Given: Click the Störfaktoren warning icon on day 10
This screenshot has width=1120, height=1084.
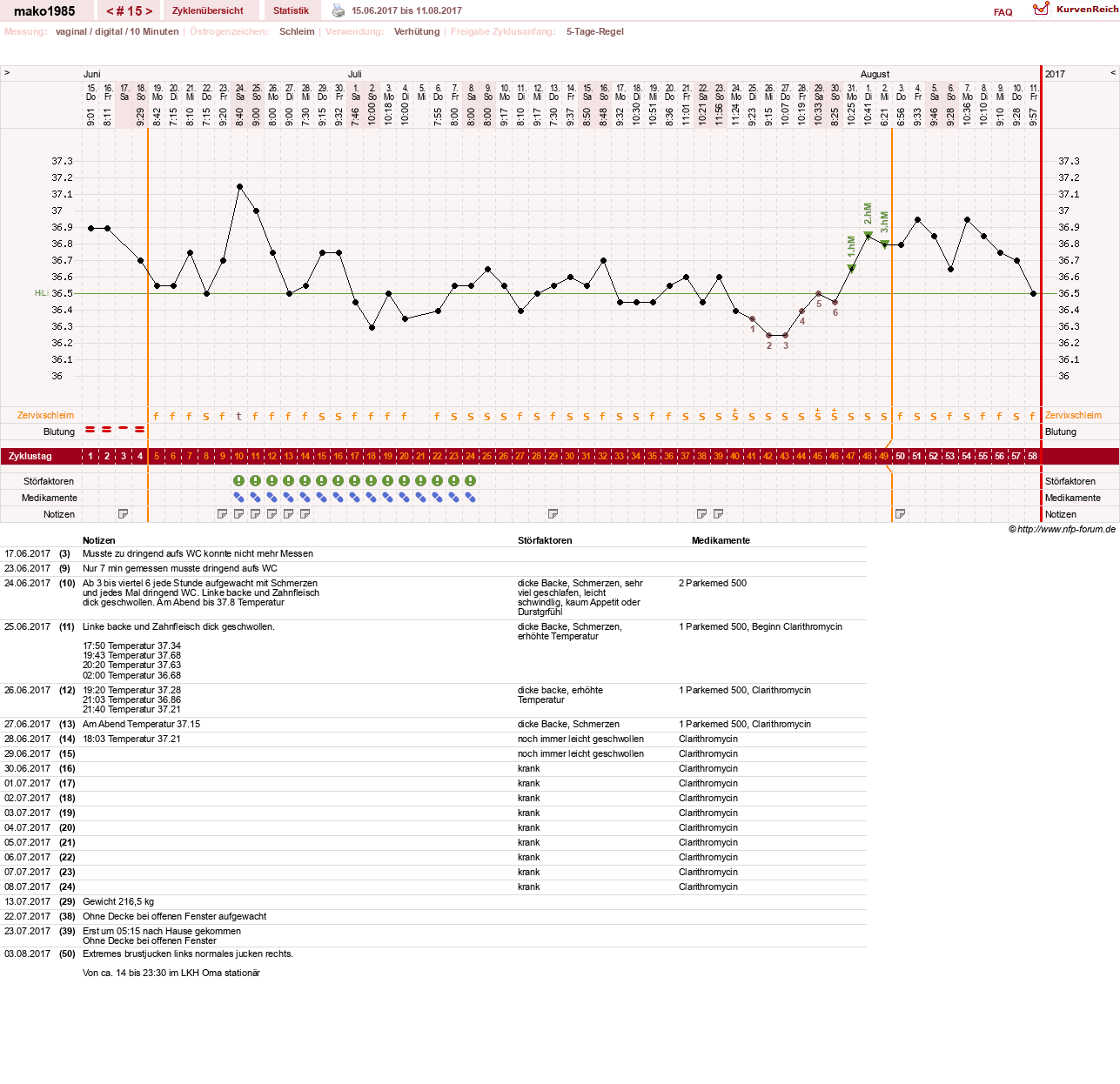Looking at the screenshot, I should 239,481.
